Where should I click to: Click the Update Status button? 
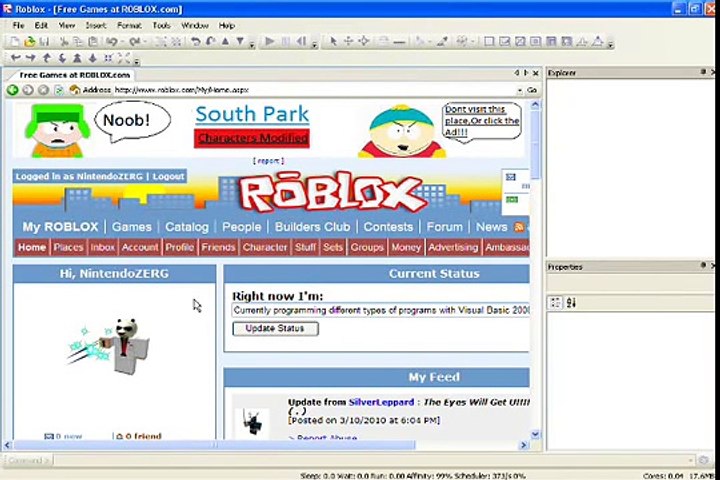pos(275,328)
